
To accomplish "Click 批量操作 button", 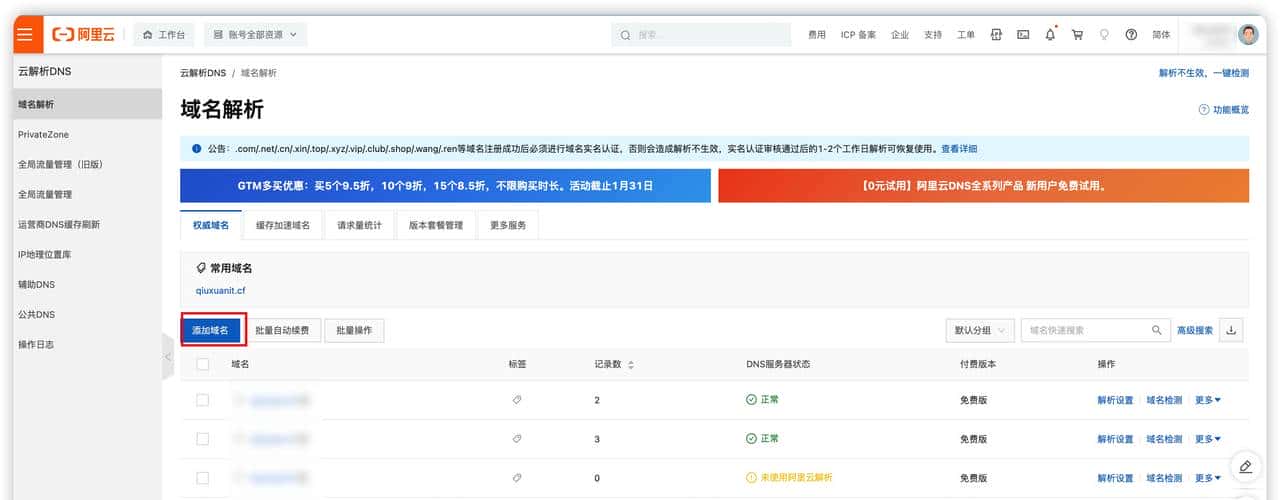I will coord(354,330).
